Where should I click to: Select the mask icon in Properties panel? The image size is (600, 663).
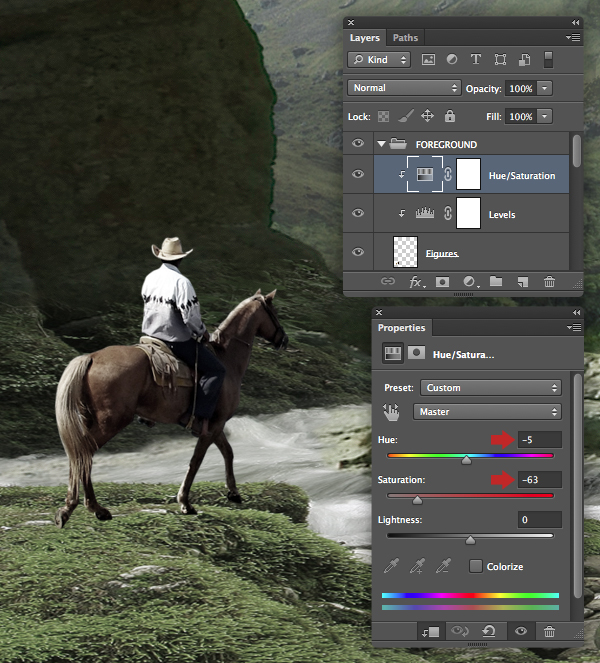coord(416,352)
